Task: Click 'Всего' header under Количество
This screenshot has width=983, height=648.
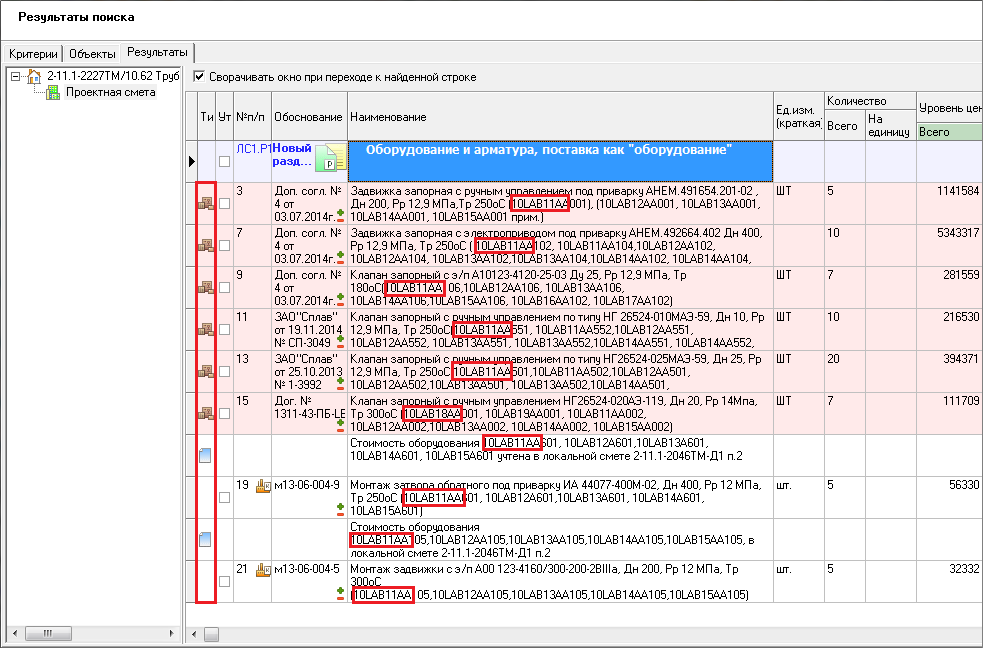Action: point(844,125)
